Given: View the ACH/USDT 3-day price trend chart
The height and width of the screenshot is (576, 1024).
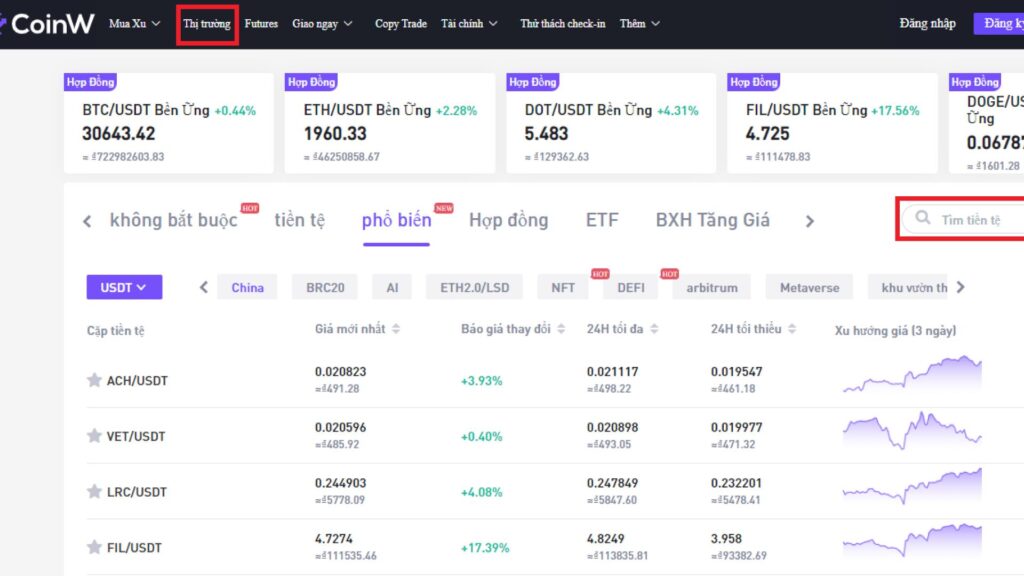Looking at the screenshot, I should (x=912, y=374).
